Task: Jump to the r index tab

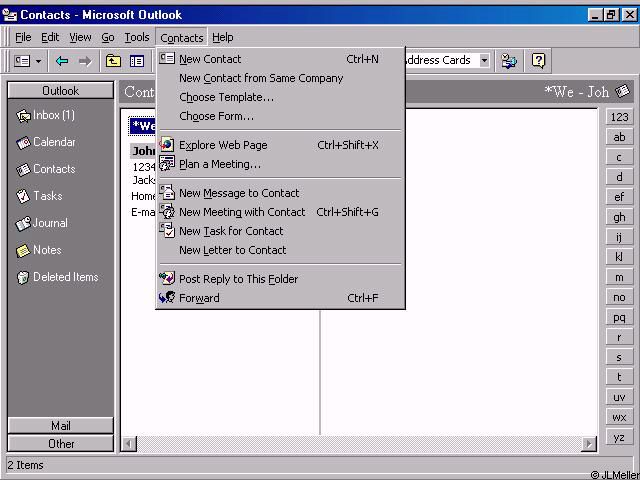Action: click(619, 337)
